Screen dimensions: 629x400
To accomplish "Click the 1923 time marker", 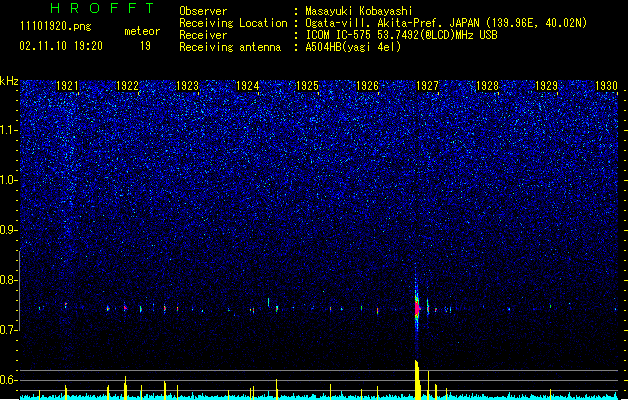I will 187,86.
